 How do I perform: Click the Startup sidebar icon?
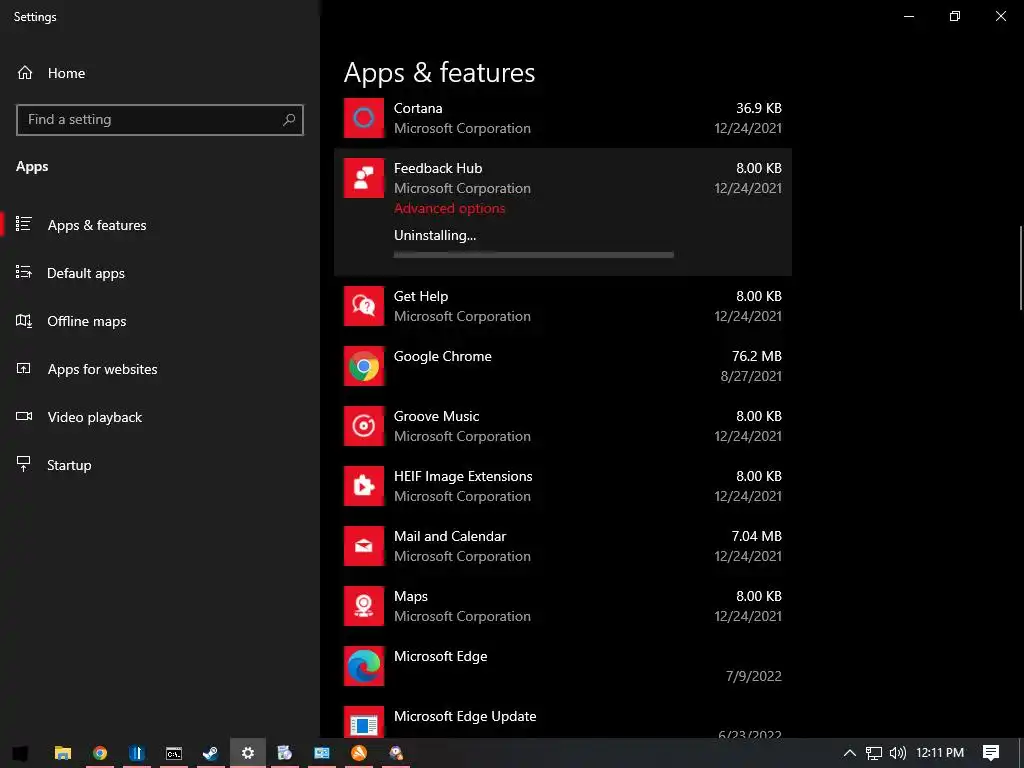[24, 464]
